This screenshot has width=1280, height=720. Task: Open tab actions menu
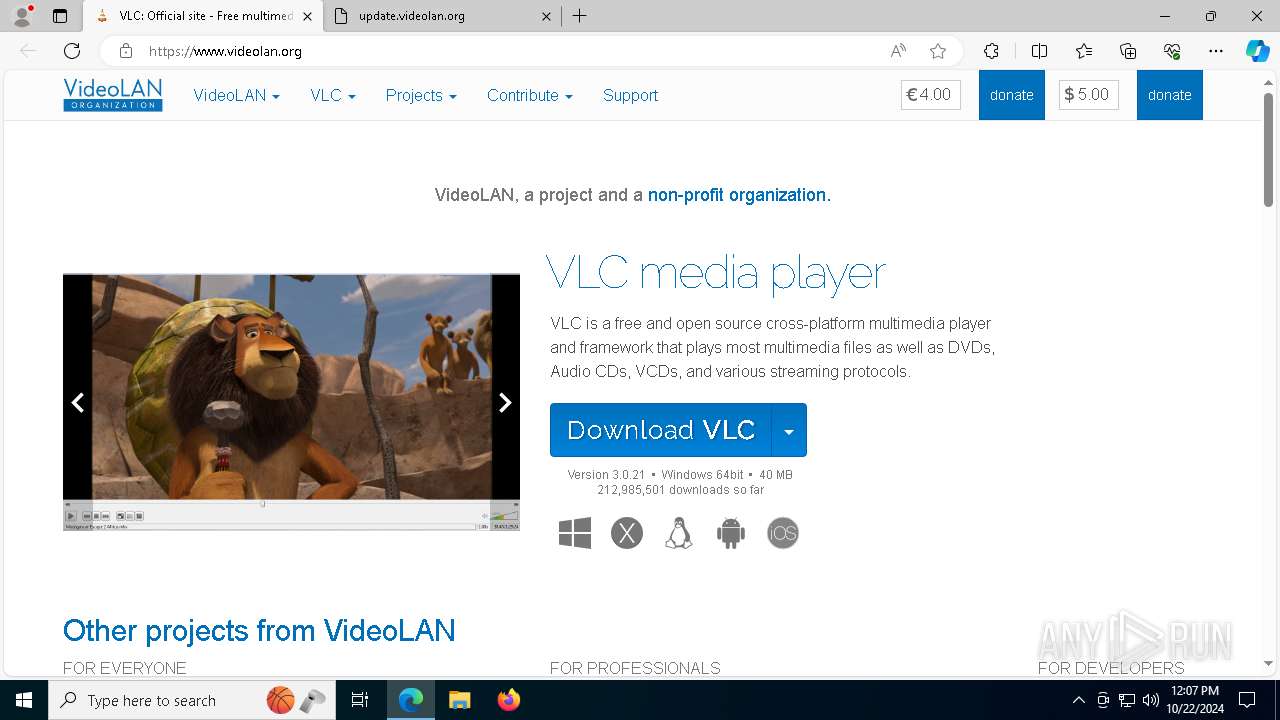click(x=60, y=16)
